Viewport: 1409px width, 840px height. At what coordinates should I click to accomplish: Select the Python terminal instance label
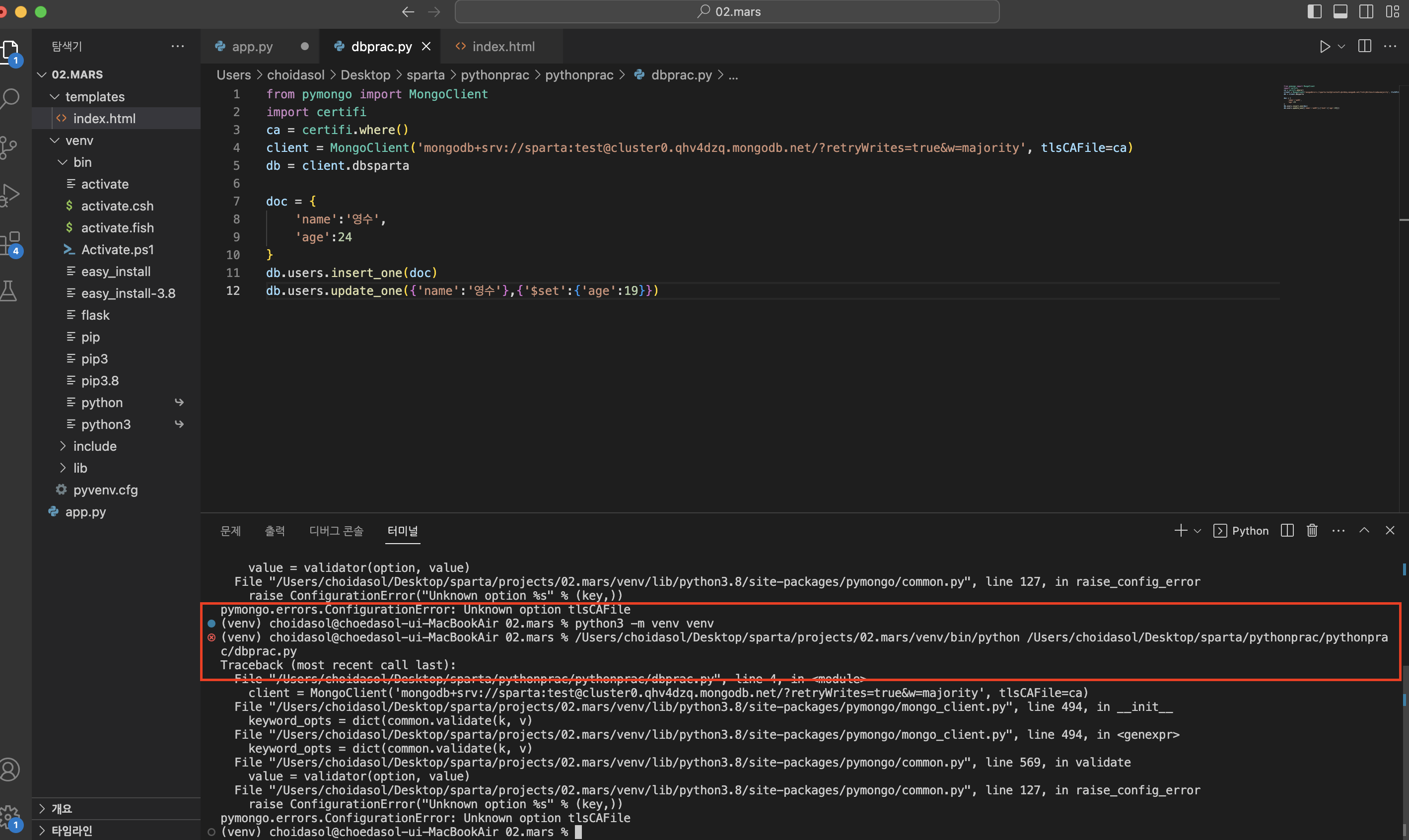(x=1241, y=531)
